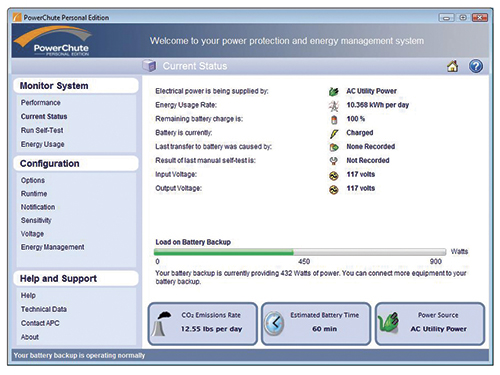Click the self-test result stethoscope icon
This screenshot has width=500, height=375.
(334, 161)
